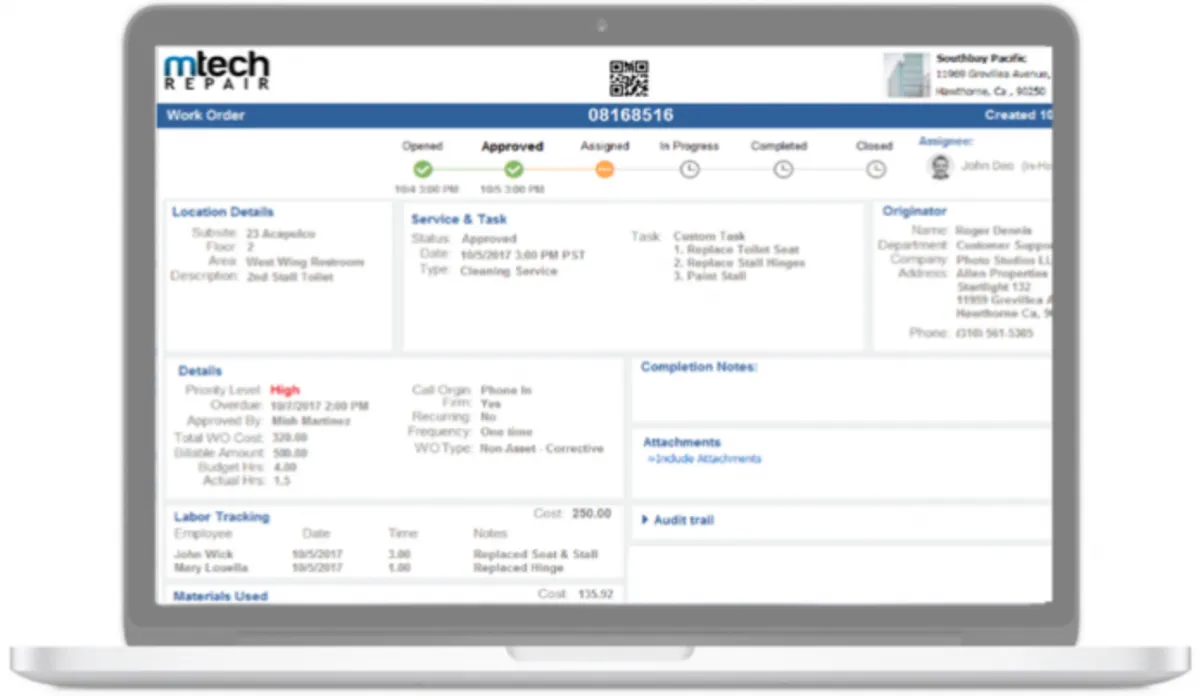Click task item Replace Stall Hinges
This screenshot has height=696, width=1200.
pos(739,263)
